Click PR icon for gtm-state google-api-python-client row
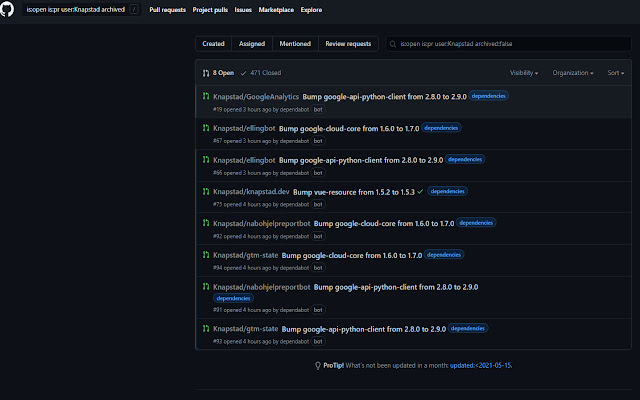Screen dimensions: 640x400 206,328
